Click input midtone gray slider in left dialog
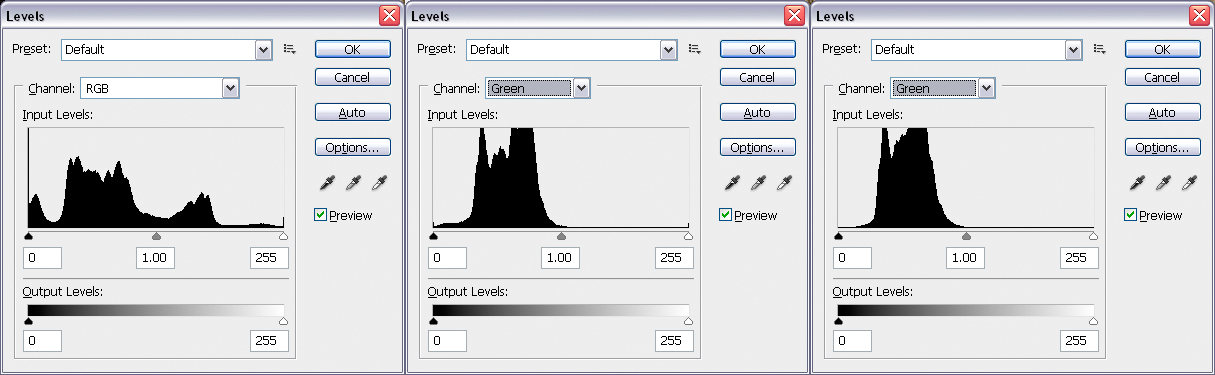Screen dimensions: 1215x375 [x=156, y=237]
